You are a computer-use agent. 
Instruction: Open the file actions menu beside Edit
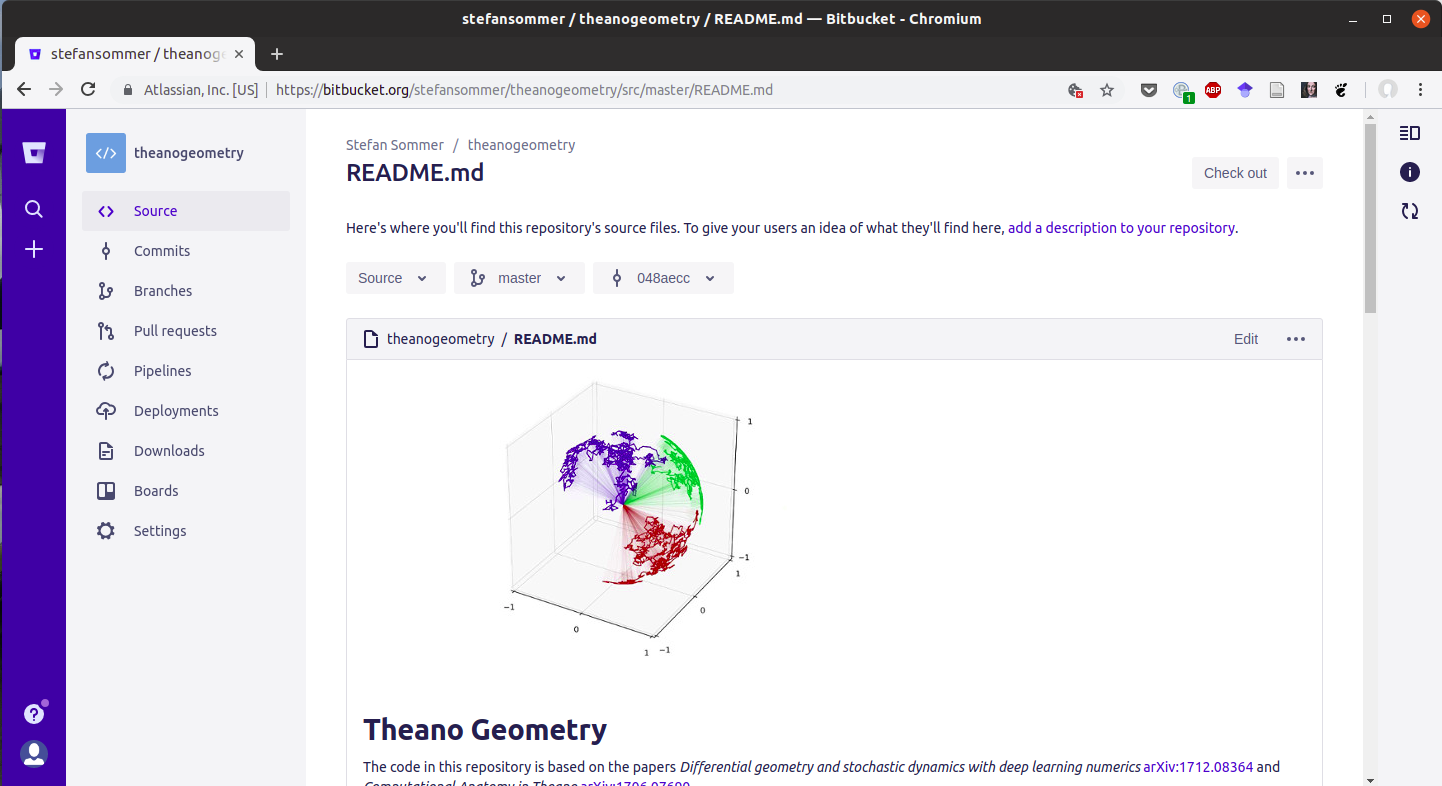[1296, 339]
